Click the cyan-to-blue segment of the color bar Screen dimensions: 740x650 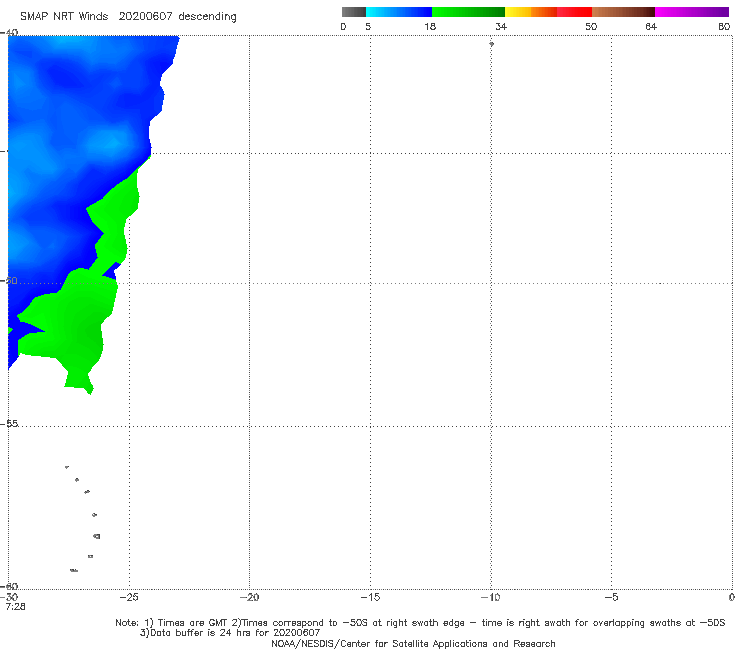click(x=399, y=12)
